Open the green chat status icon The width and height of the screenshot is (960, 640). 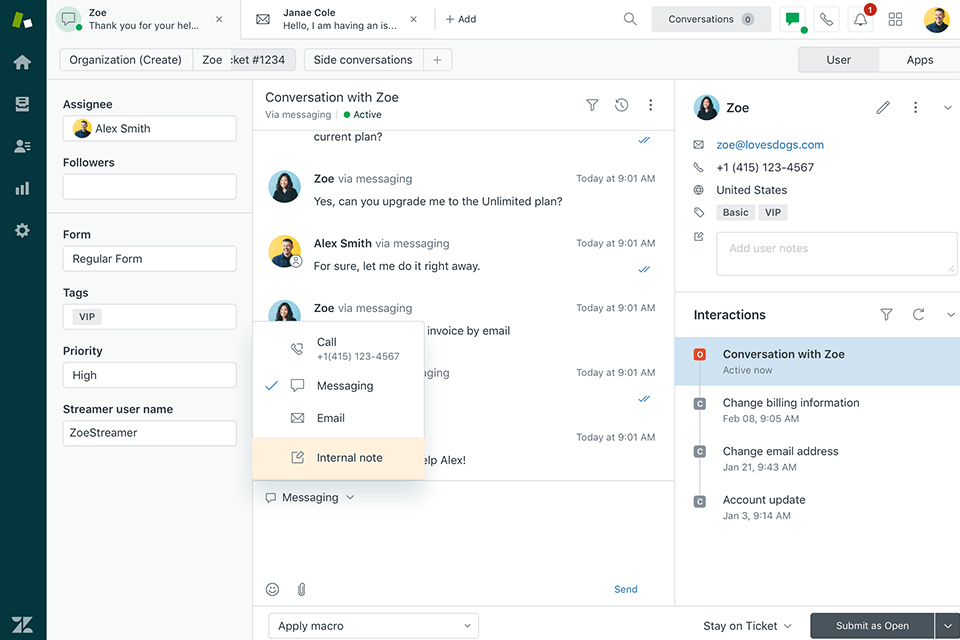pos(793,19)
